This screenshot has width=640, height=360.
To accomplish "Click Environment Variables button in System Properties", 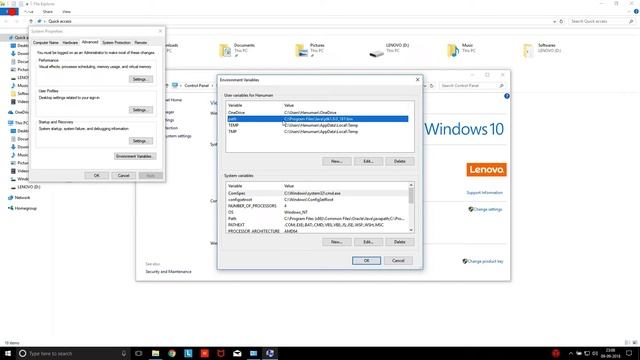I will coord(135,156).
